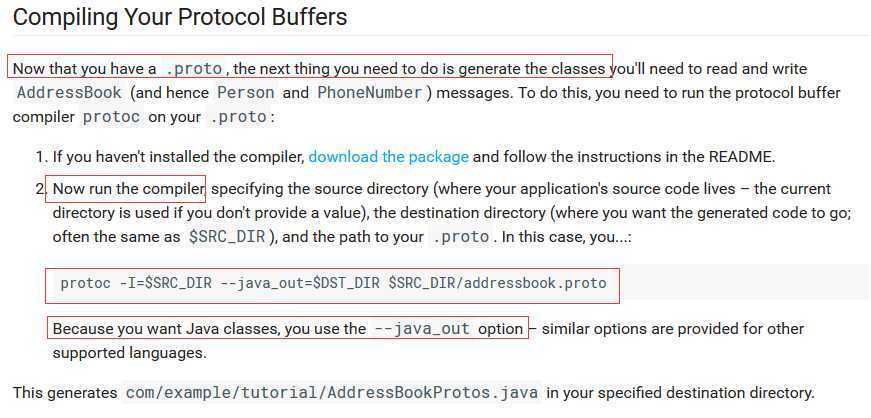Click the AddressBook inline code term
This screenshot has width=871, height=418.
click(x=70, y=93)
